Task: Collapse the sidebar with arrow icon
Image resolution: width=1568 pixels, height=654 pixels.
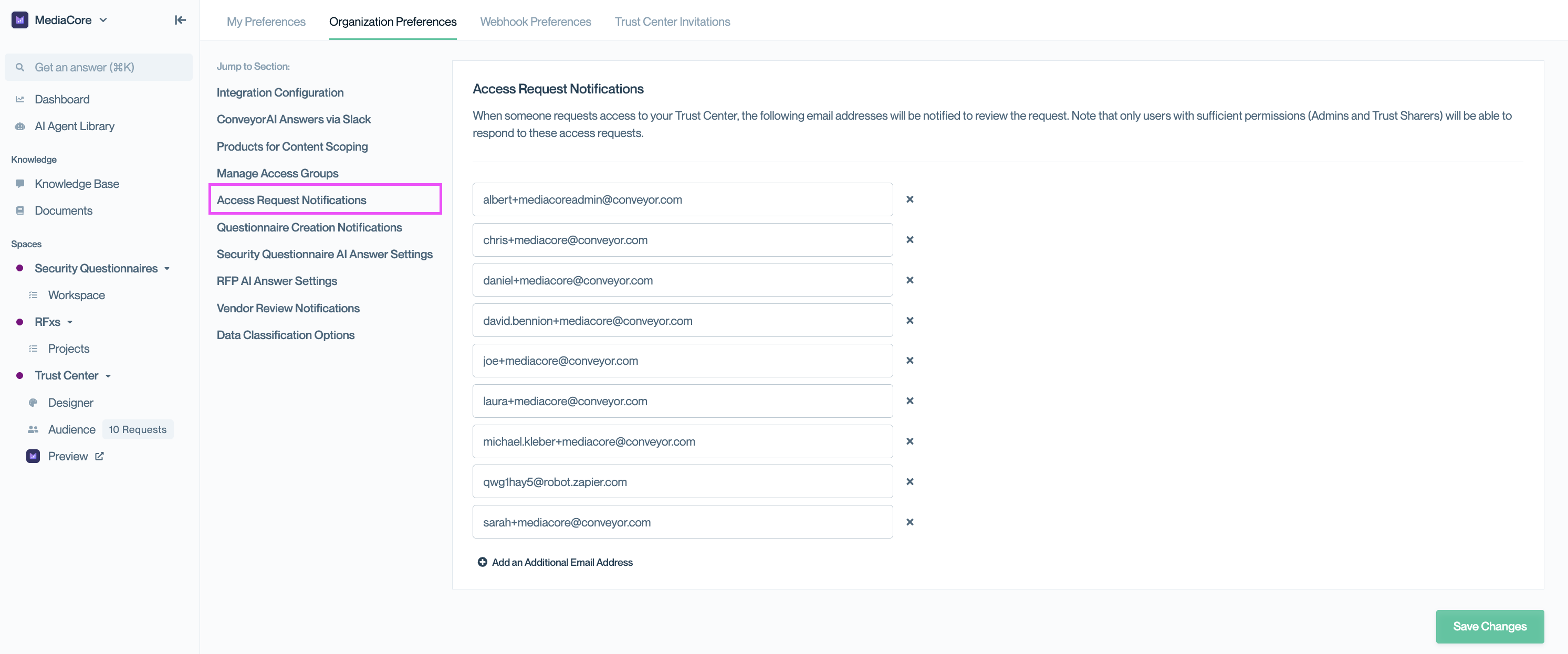Action: tap(180, 20)
